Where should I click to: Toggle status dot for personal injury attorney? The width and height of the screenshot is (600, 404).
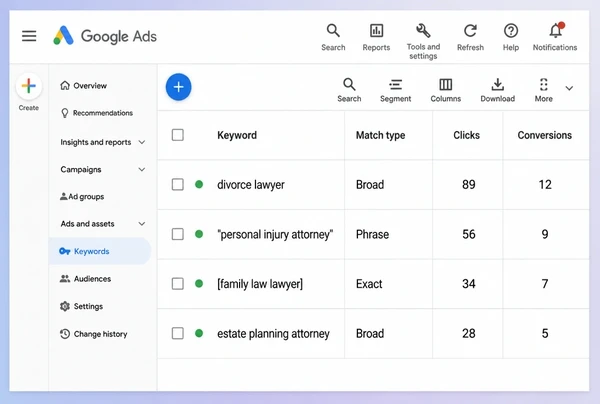coord(199,234)
